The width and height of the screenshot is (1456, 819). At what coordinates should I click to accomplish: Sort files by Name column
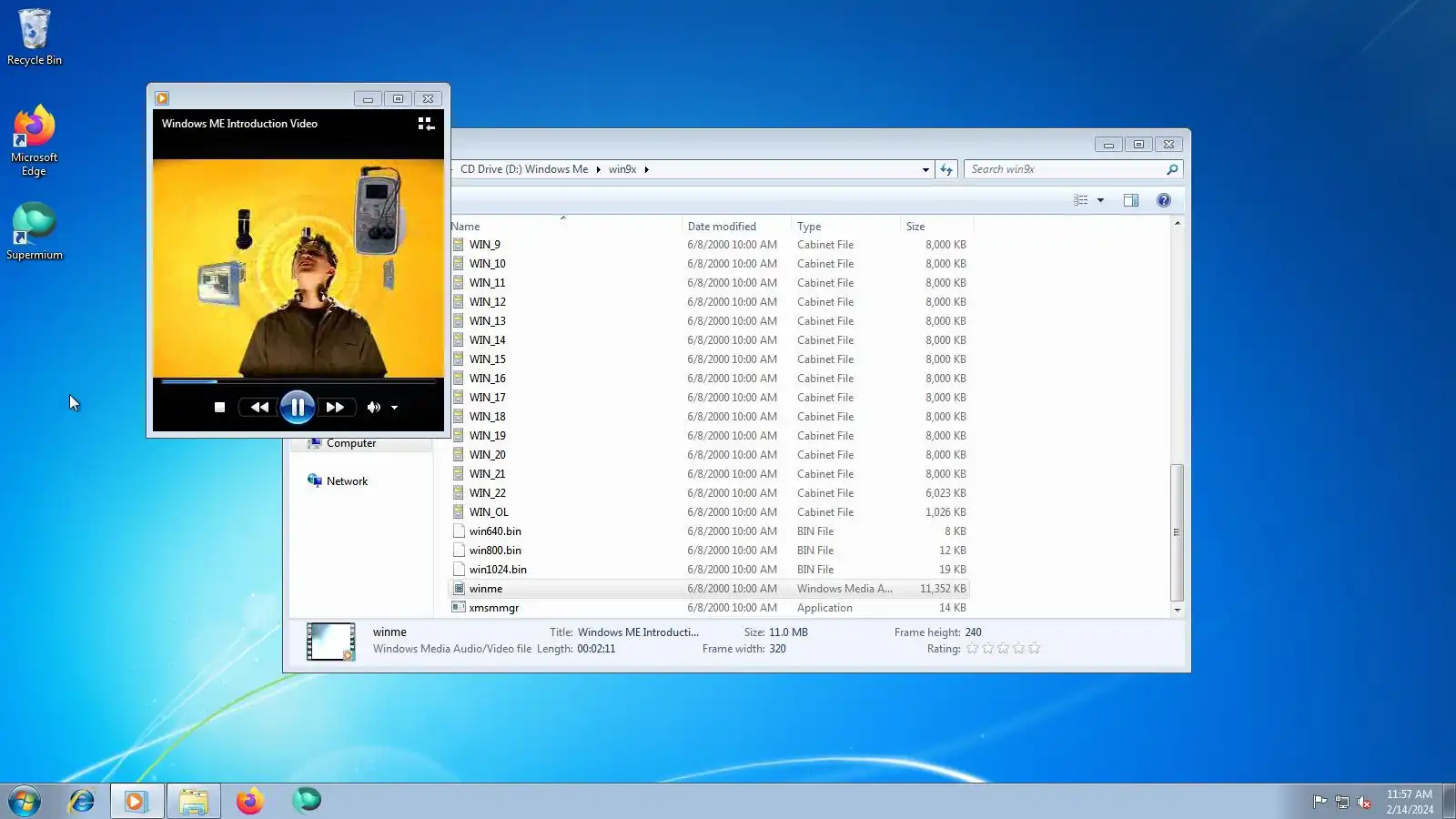pyautogui.click(x=565, y=227)
